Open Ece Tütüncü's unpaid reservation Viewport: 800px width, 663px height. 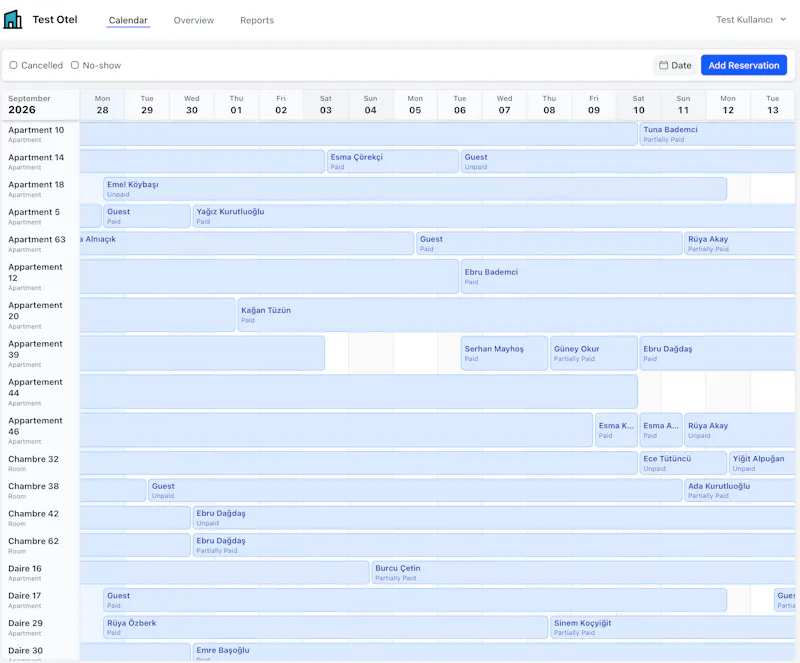(683, 463)
